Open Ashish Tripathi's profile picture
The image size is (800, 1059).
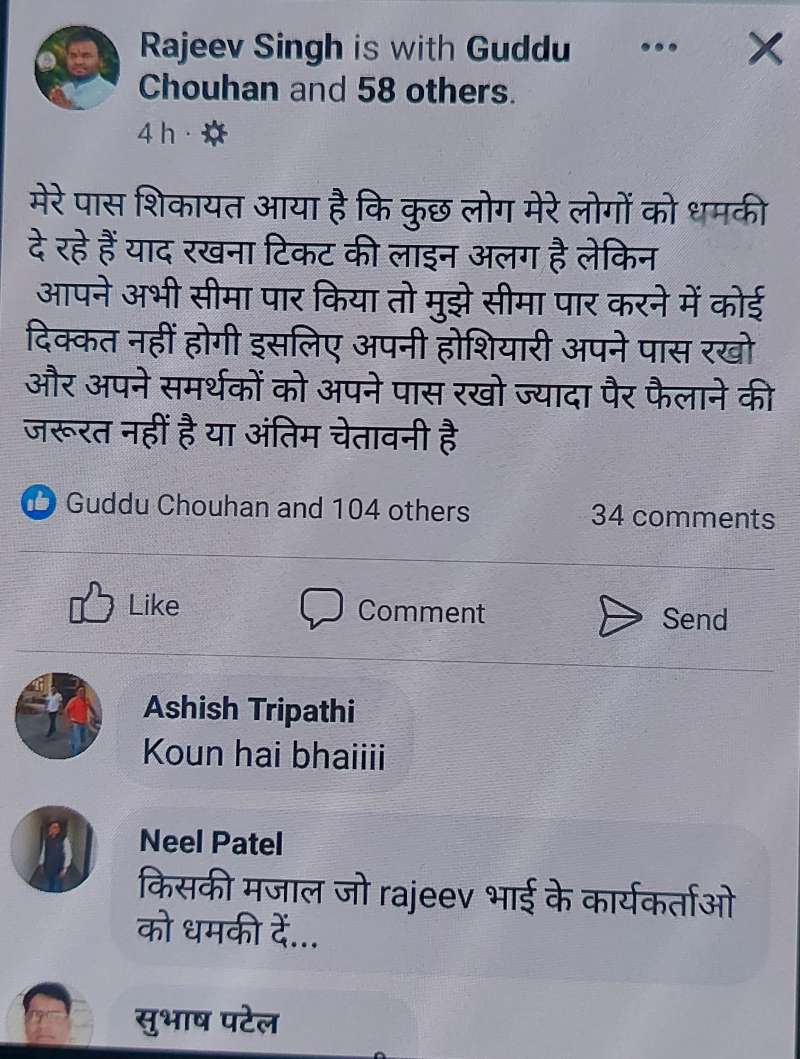coord(59,716)
